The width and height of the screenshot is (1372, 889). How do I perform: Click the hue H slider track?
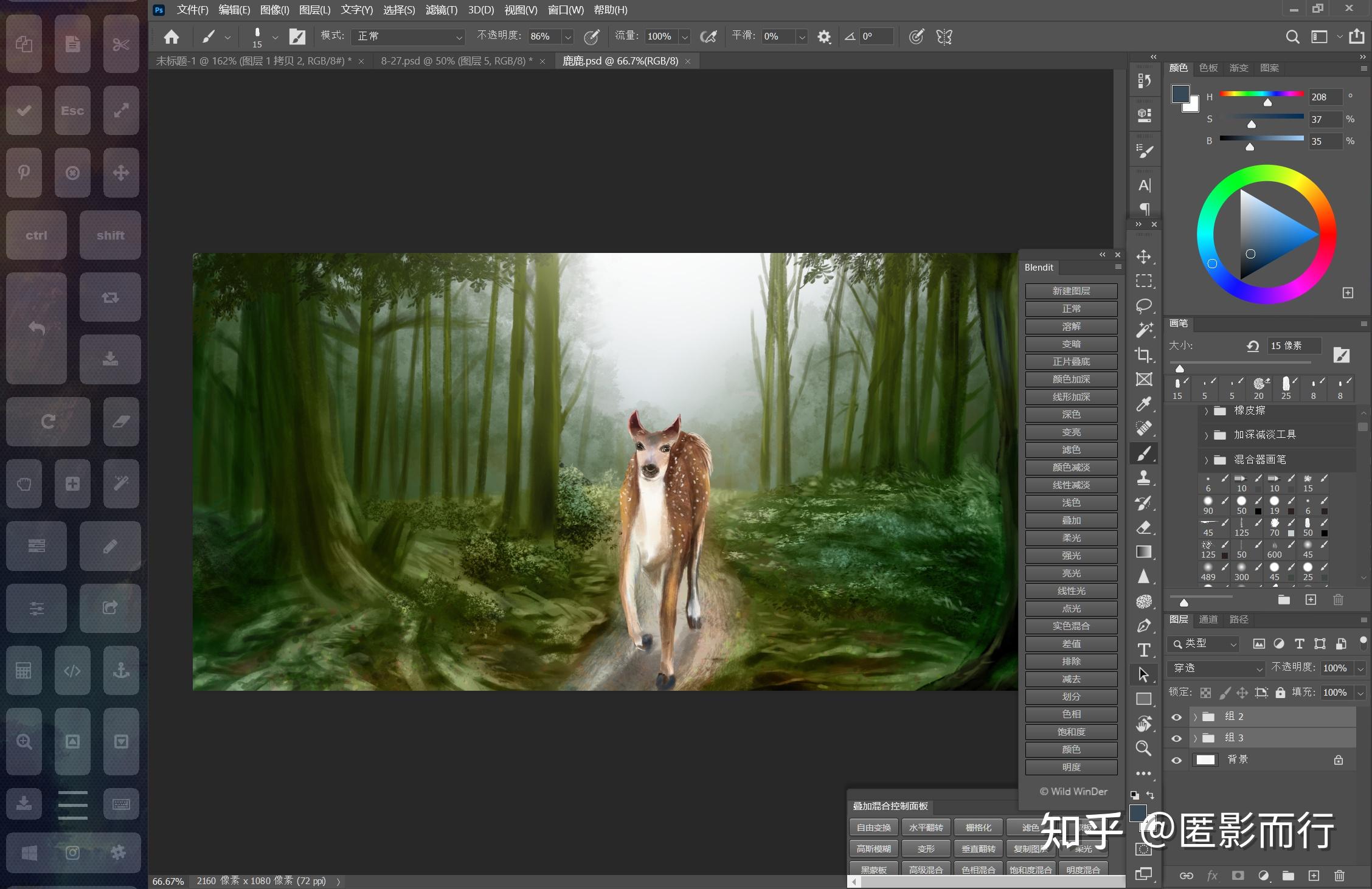pos(1261,94)
